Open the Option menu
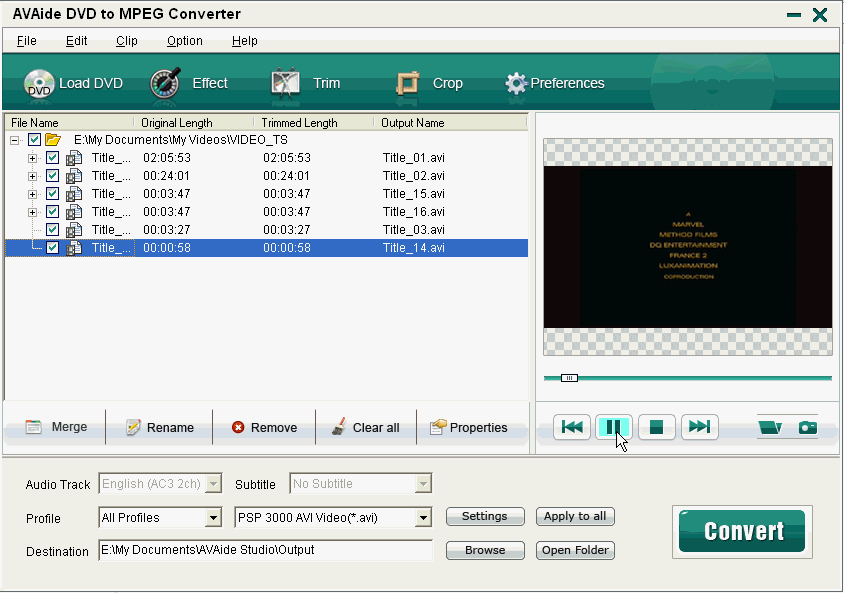The width and height of the screenshot is (844, 593). pos(184,41)
